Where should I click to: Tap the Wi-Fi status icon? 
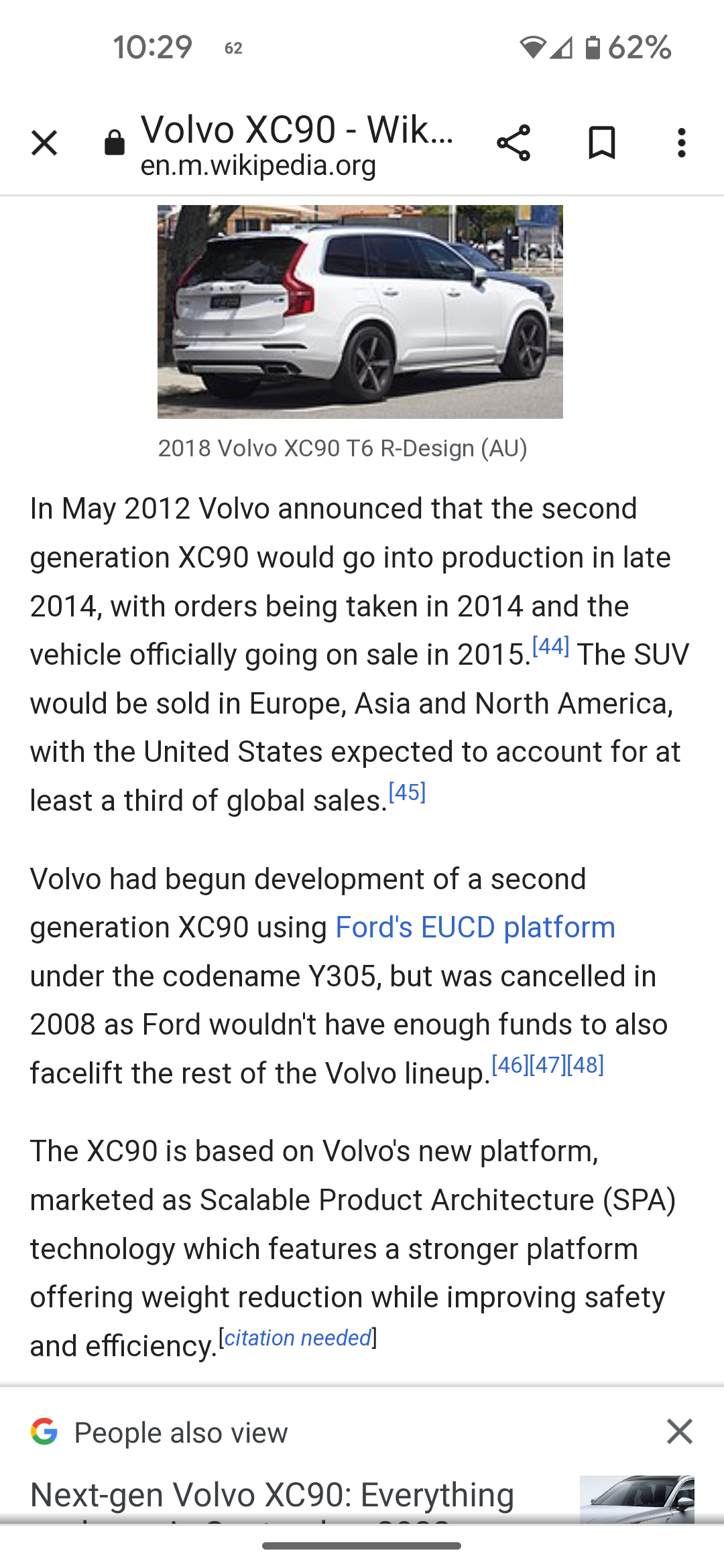coord(532,48)
